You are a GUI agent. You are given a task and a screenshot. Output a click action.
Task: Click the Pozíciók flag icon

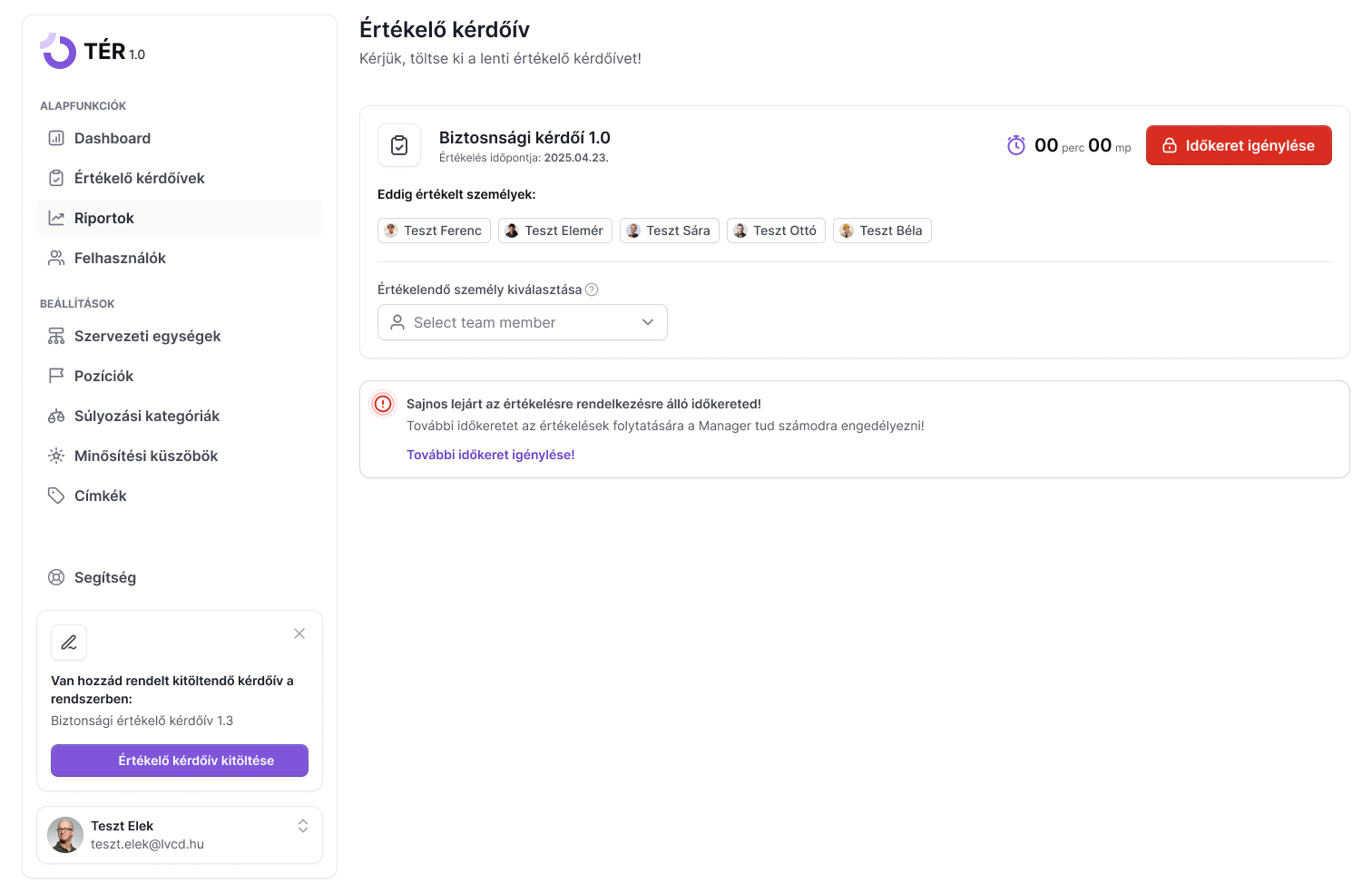click(x=56, y=376)
